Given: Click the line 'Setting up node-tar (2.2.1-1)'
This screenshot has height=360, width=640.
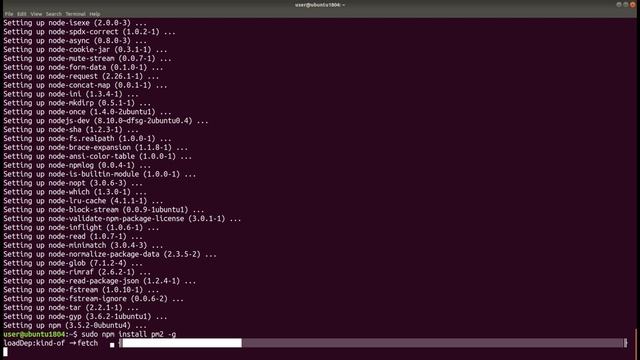Looking at the screenshot, I should coord(71,307).
